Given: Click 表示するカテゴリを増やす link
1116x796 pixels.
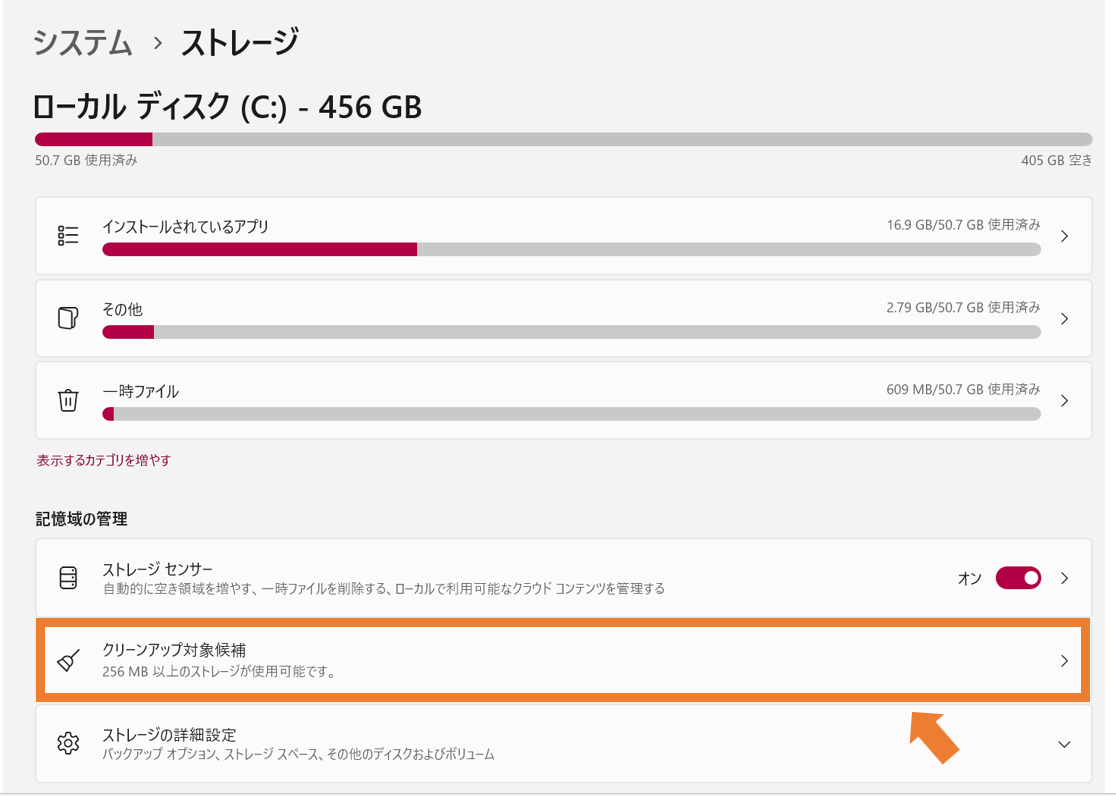Looking at the screenshot, I should click(x=104, y=460).
